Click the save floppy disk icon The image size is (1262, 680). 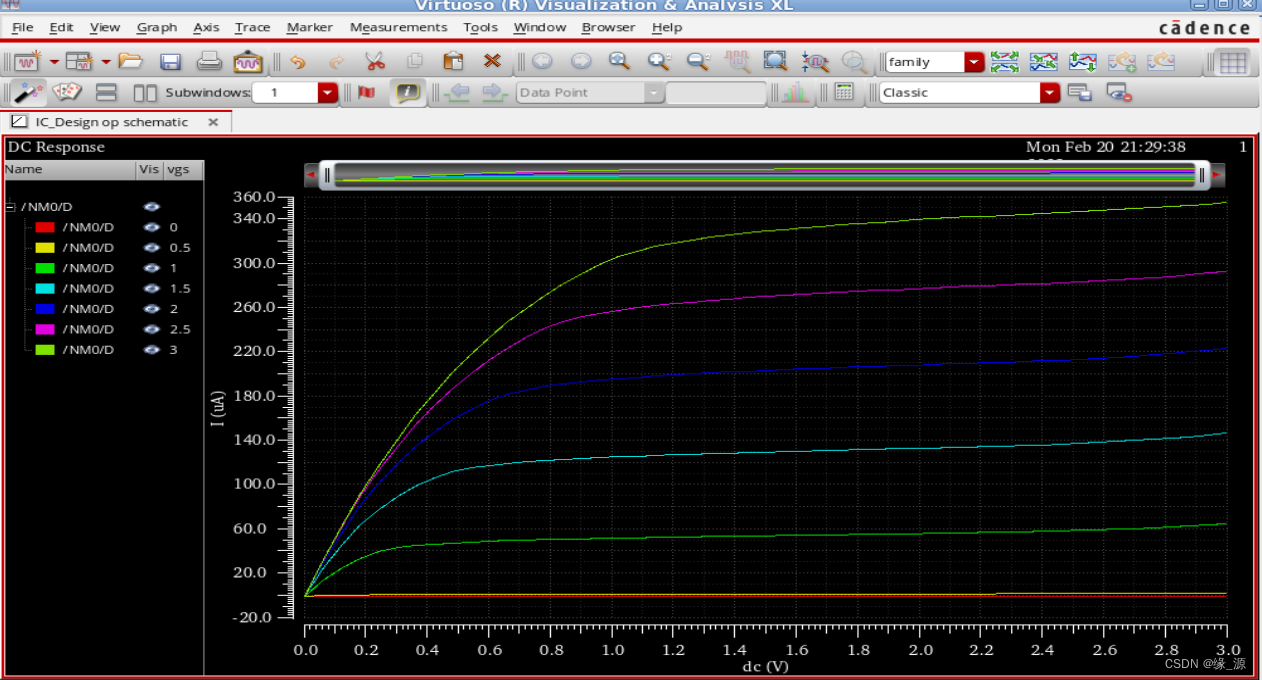(170, 62)
